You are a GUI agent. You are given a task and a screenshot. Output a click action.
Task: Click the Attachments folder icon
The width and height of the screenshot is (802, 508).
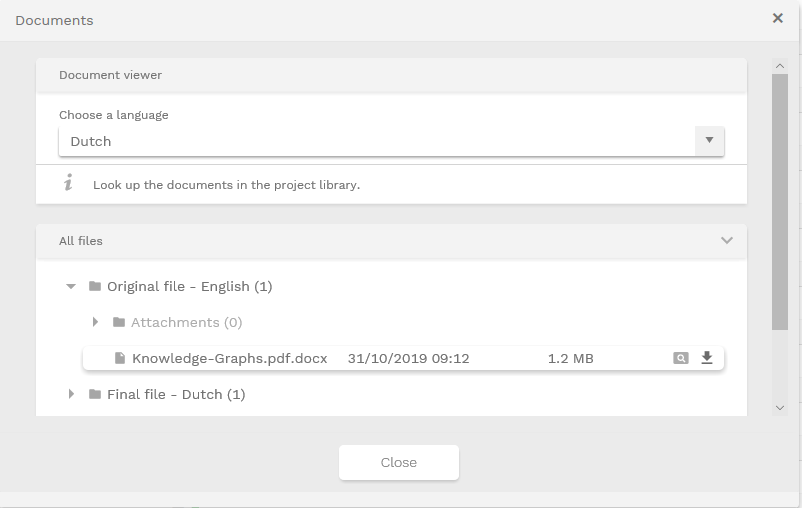click(119, 323)
